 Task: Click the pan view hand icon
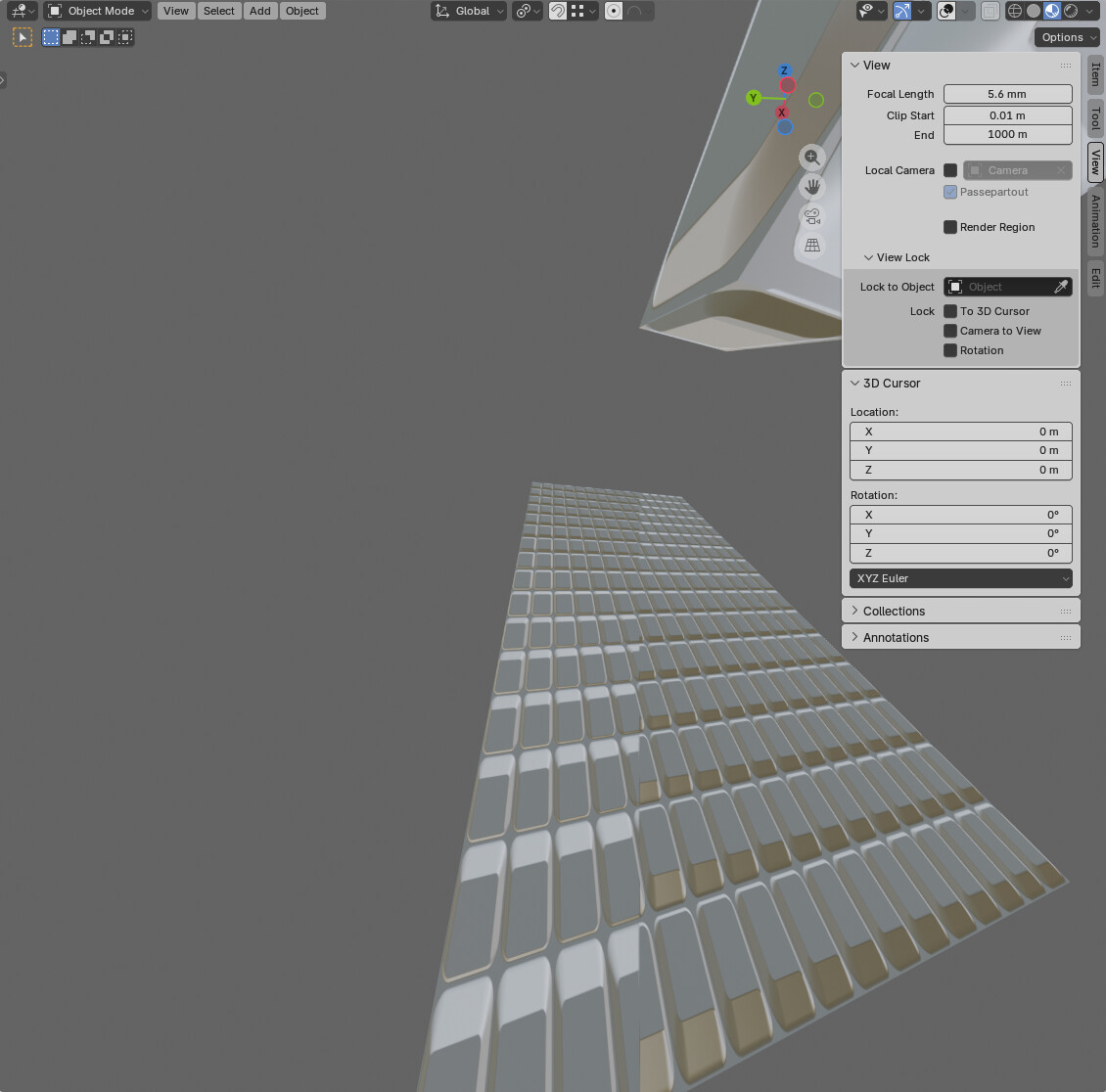pyautogui.click(x=811, y=187)
